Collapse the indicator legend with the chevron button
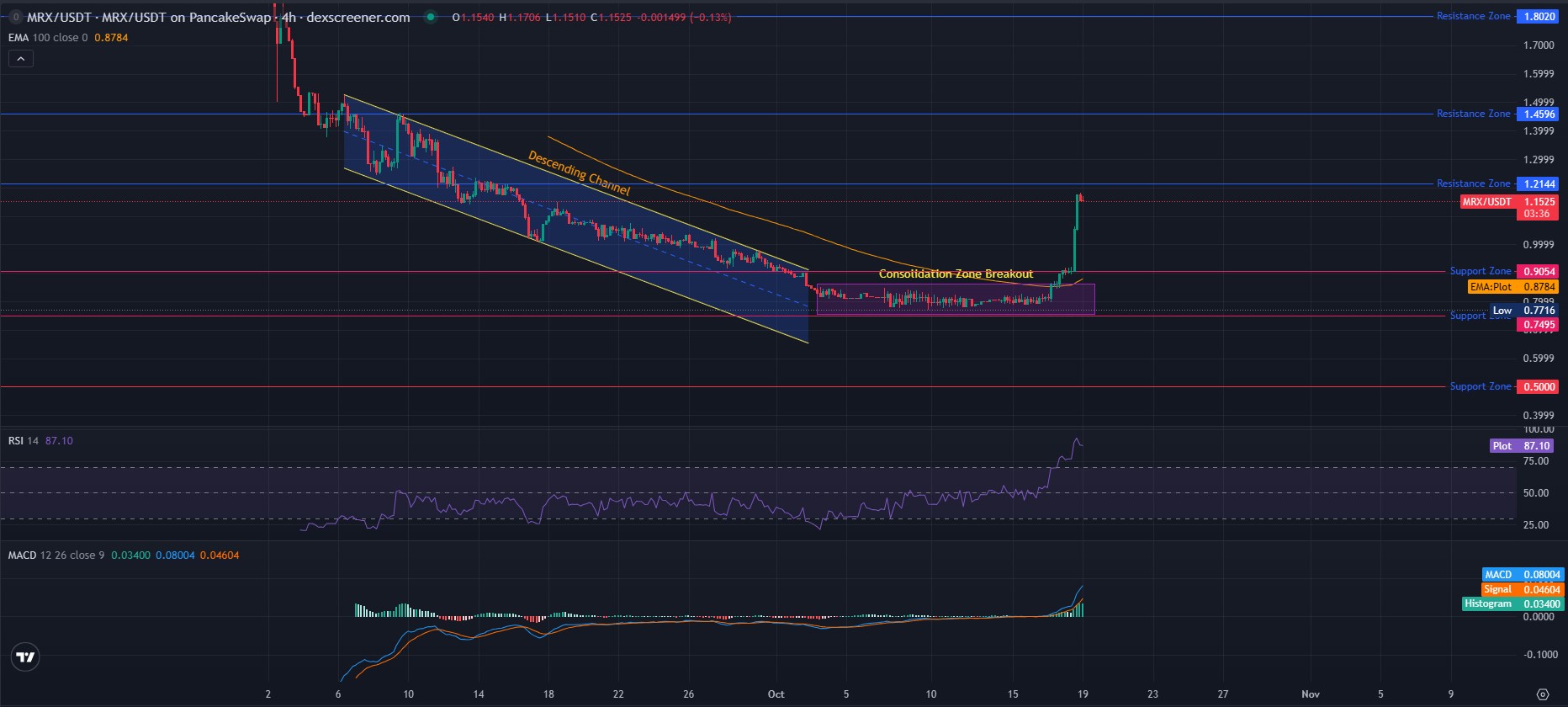 click(x=21, y=58)
